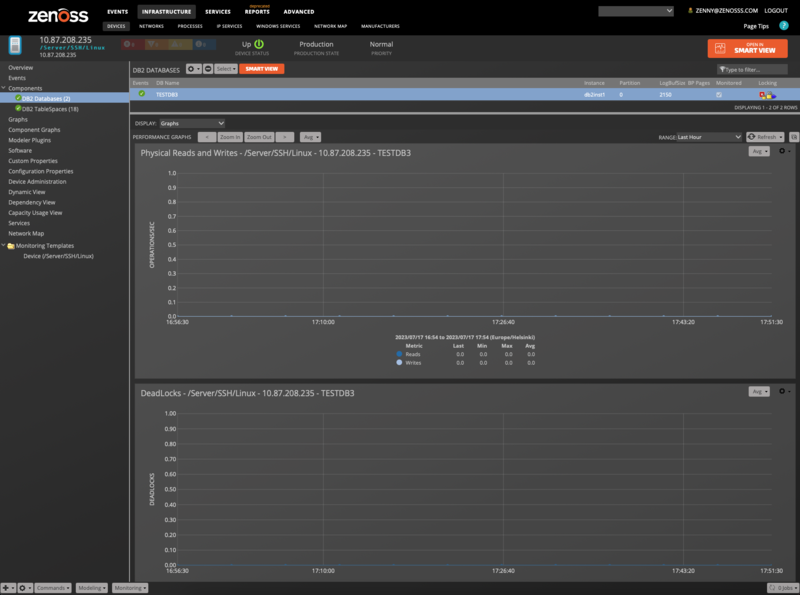This screenshot has height=595, width=800.
Task: Click the user icon beside ZENNY@ZENOSSS.COM
Action: pyautogui.click(x=690, y=10)
